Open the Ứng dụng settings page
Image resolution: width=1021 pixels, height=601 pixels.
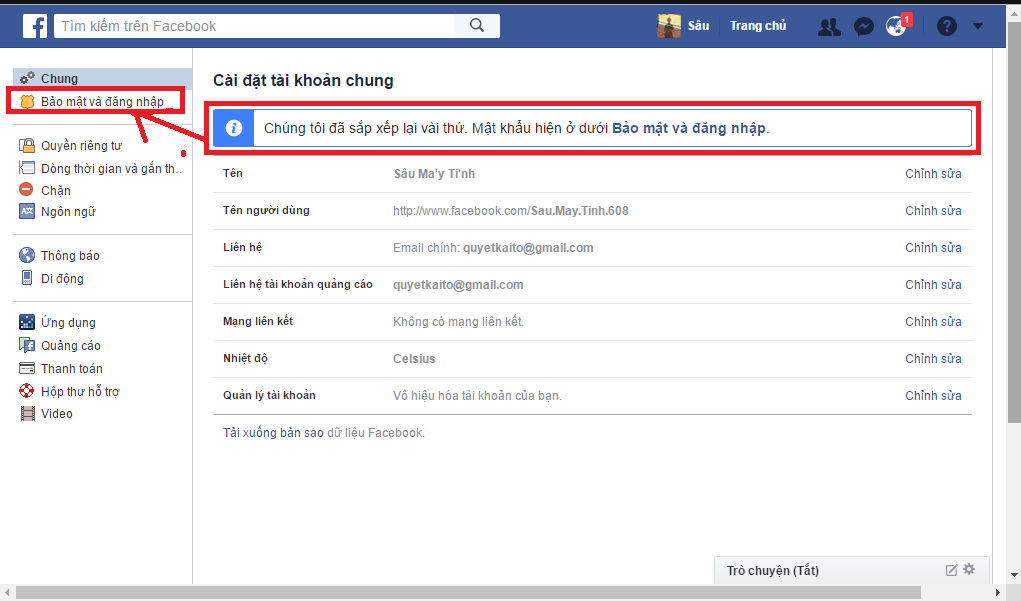tap(68, 322)
